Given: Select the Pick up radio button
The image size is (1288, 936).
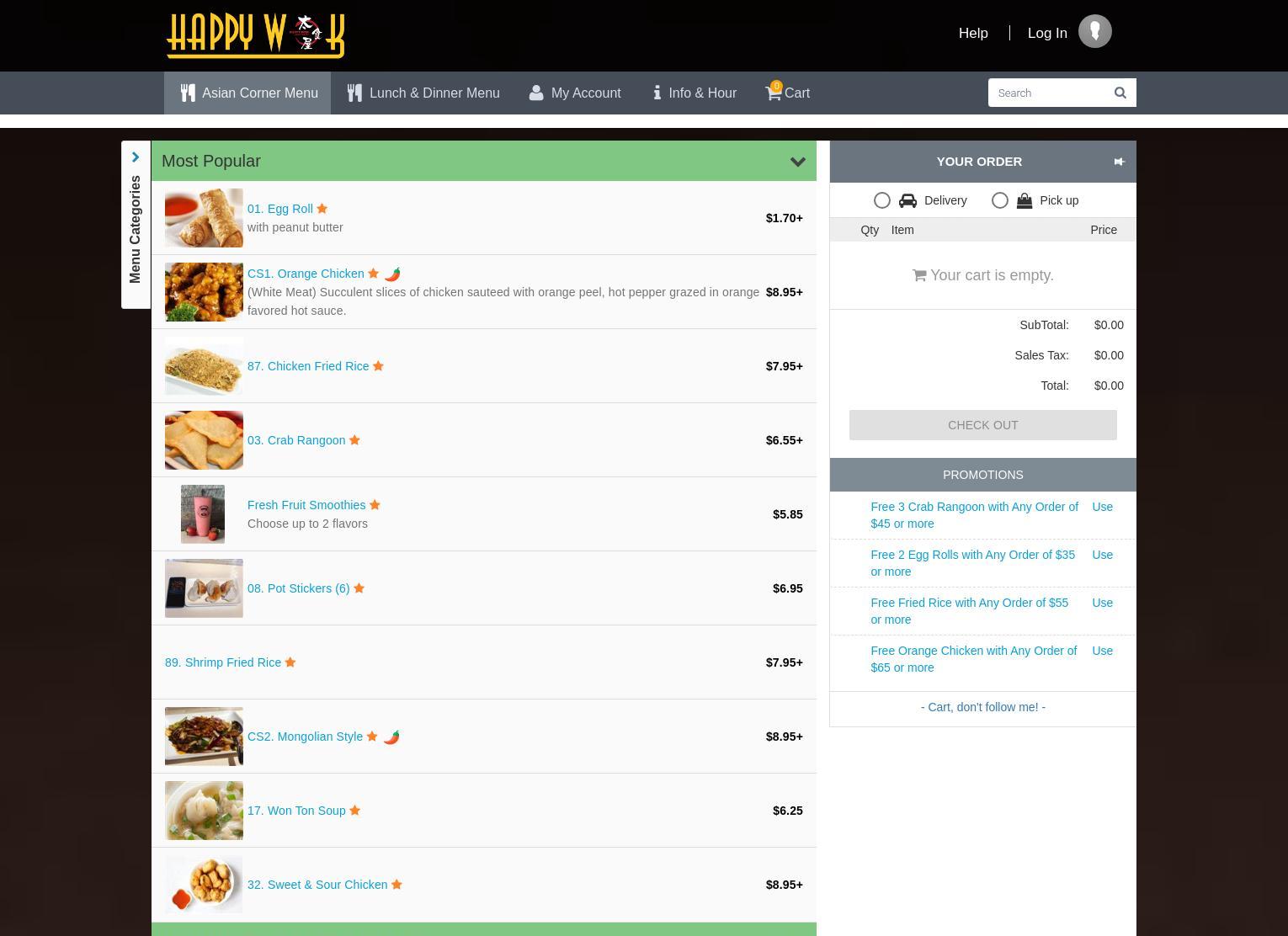Looking at the screenshot, I should tap(999, 200).
